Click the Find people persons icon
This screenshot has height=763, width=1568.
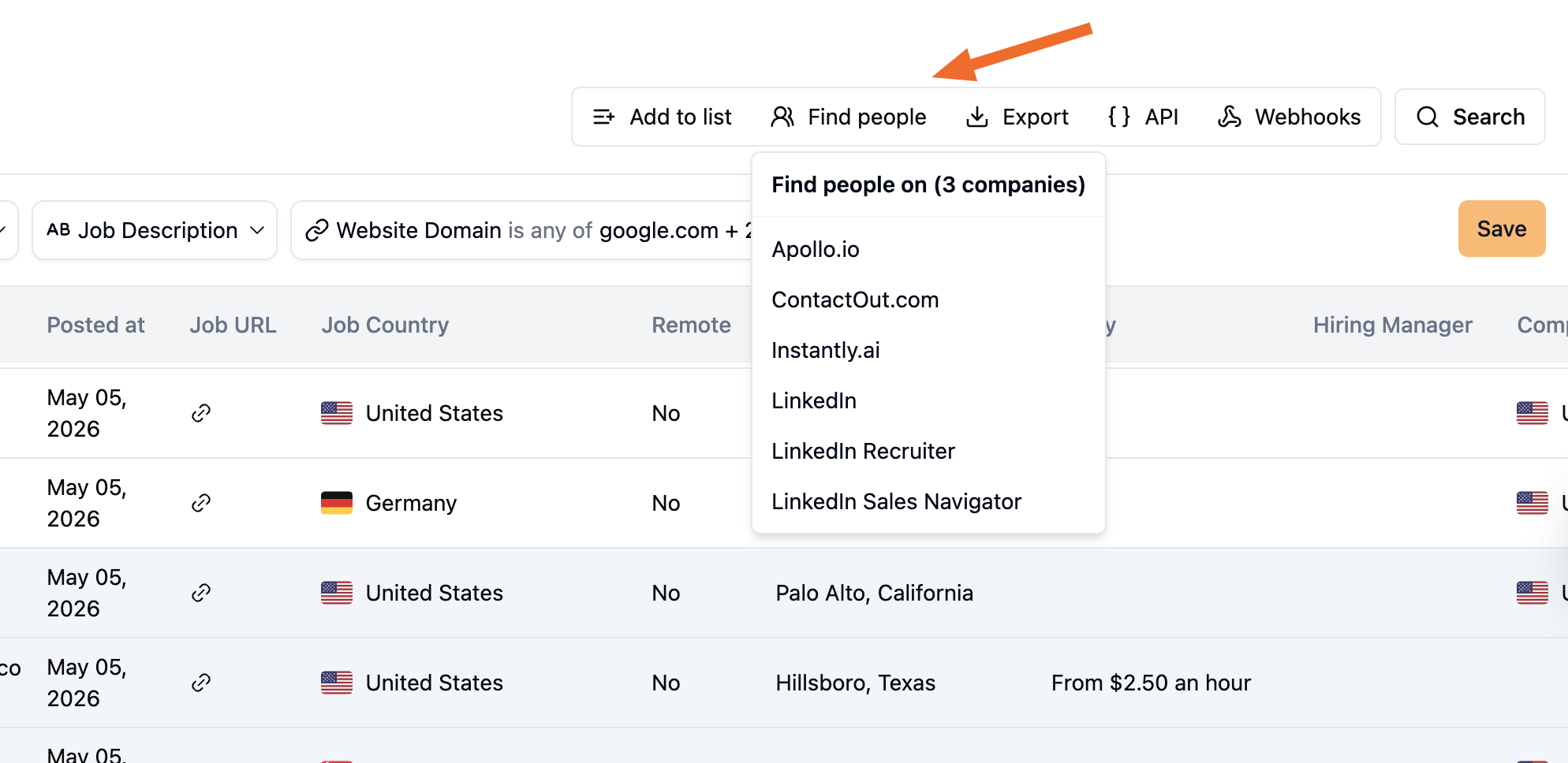(782, 117)
